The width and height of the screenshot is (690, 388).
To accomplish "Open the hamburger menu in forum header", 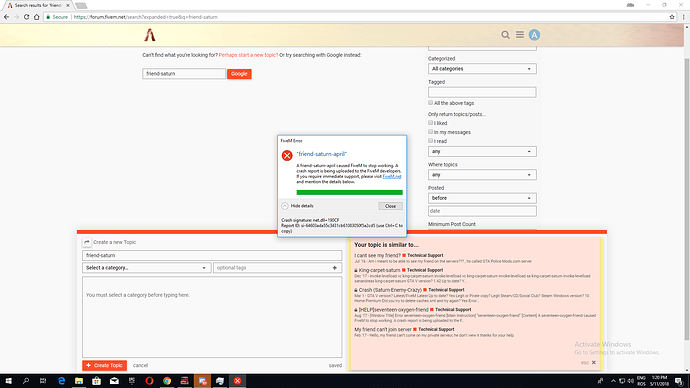I will tap(520, 34).
